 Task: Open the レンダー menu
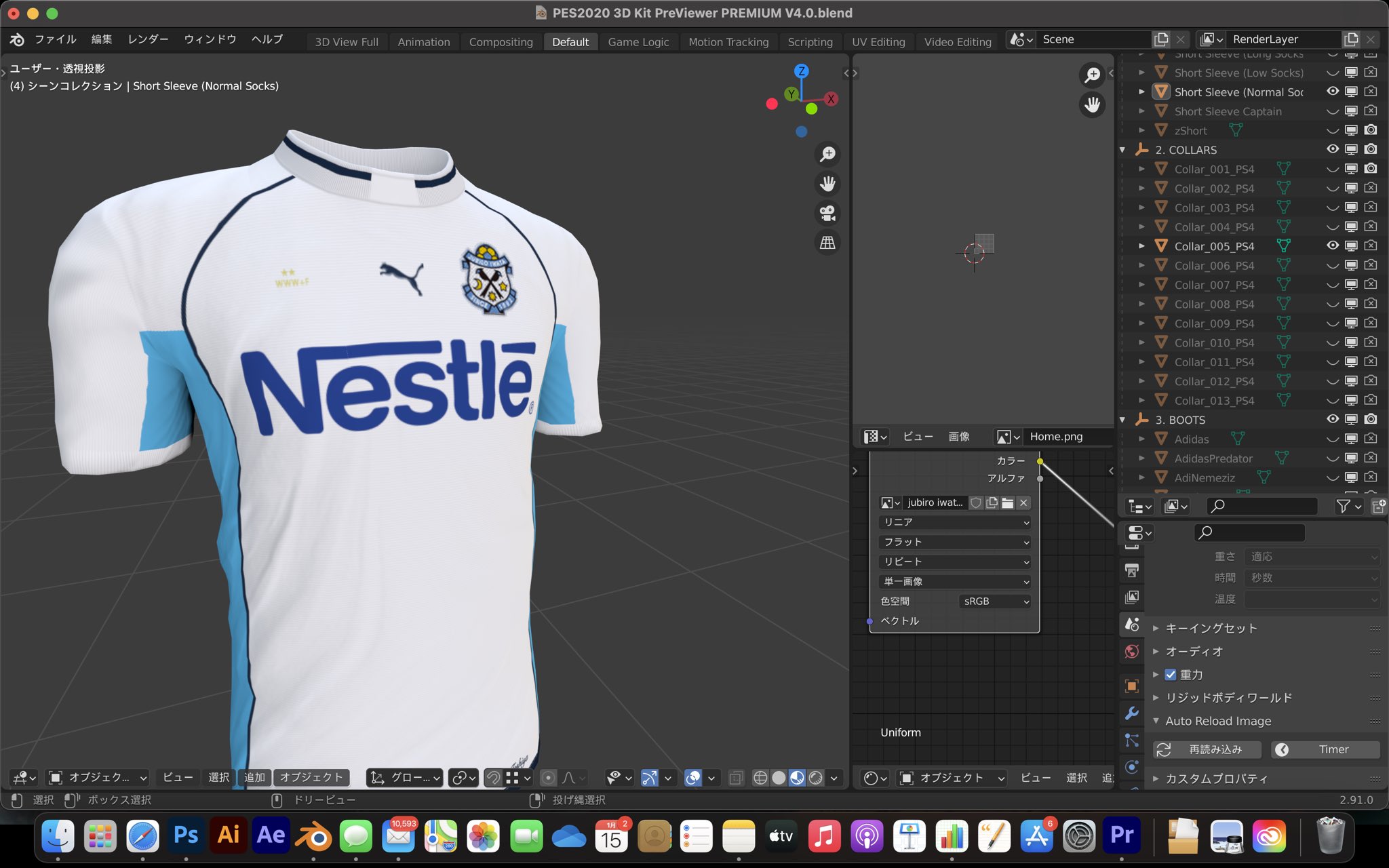coord(148,39)
